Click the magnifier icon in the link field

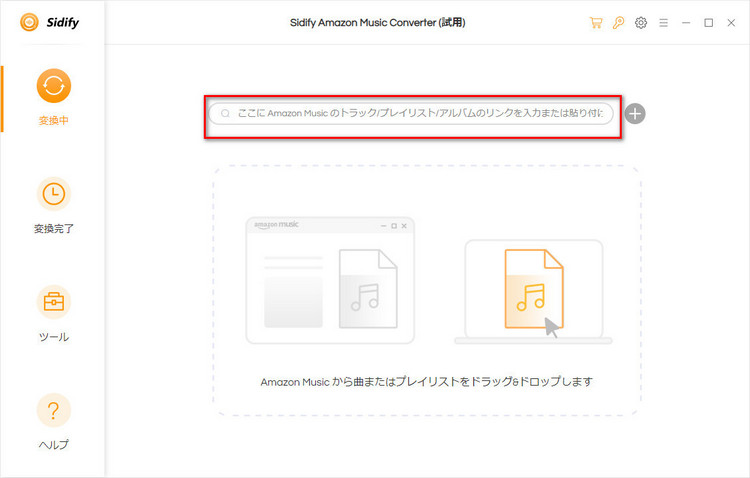tap(225, 114)
